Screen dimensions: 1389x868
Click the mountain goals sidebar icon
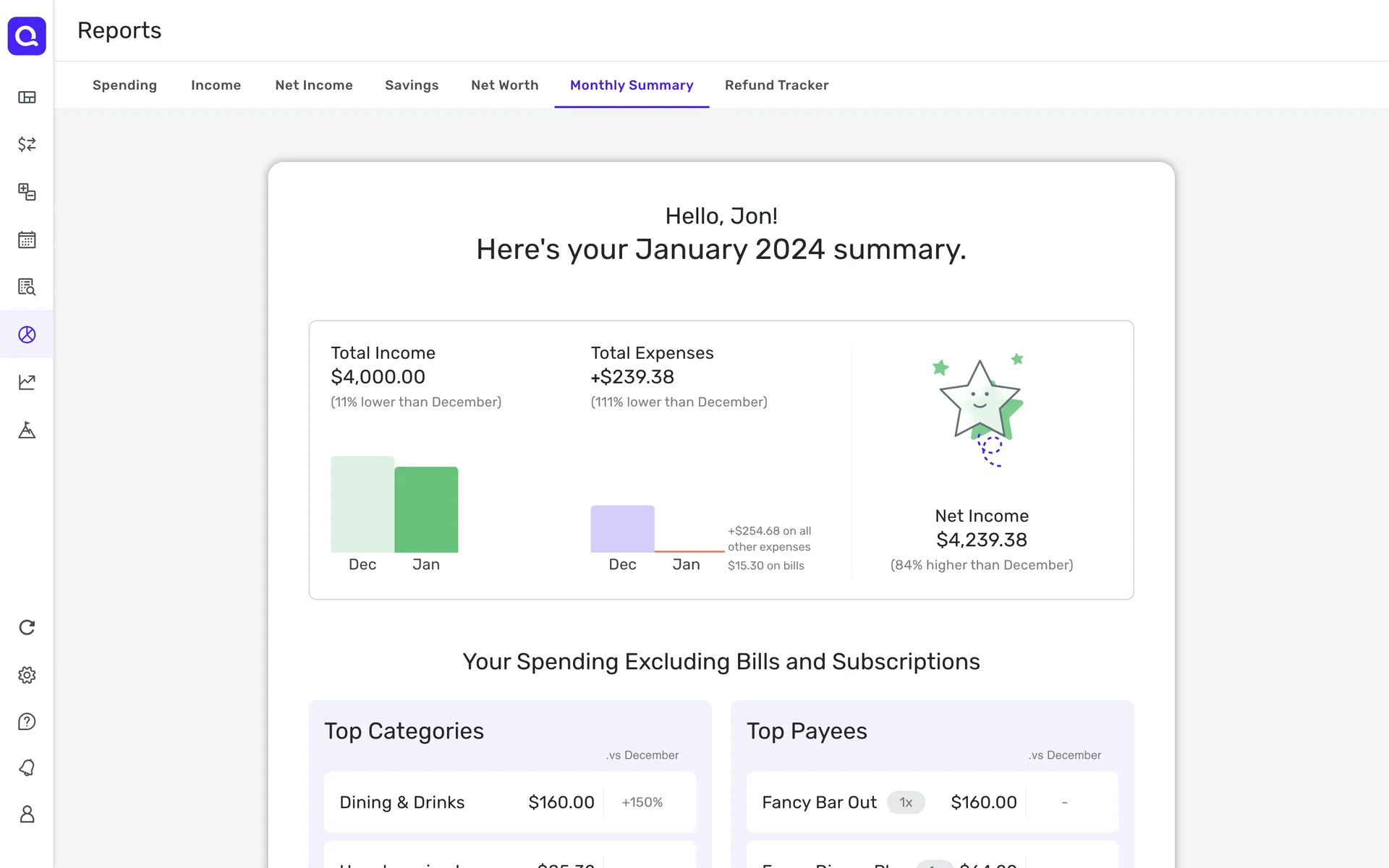click(27, 430)
